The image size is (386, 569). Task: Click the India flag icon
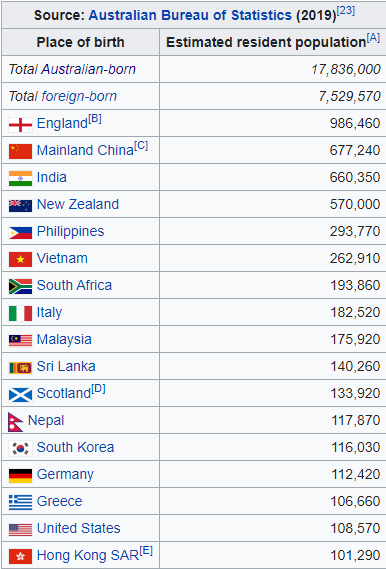(20, 179)
